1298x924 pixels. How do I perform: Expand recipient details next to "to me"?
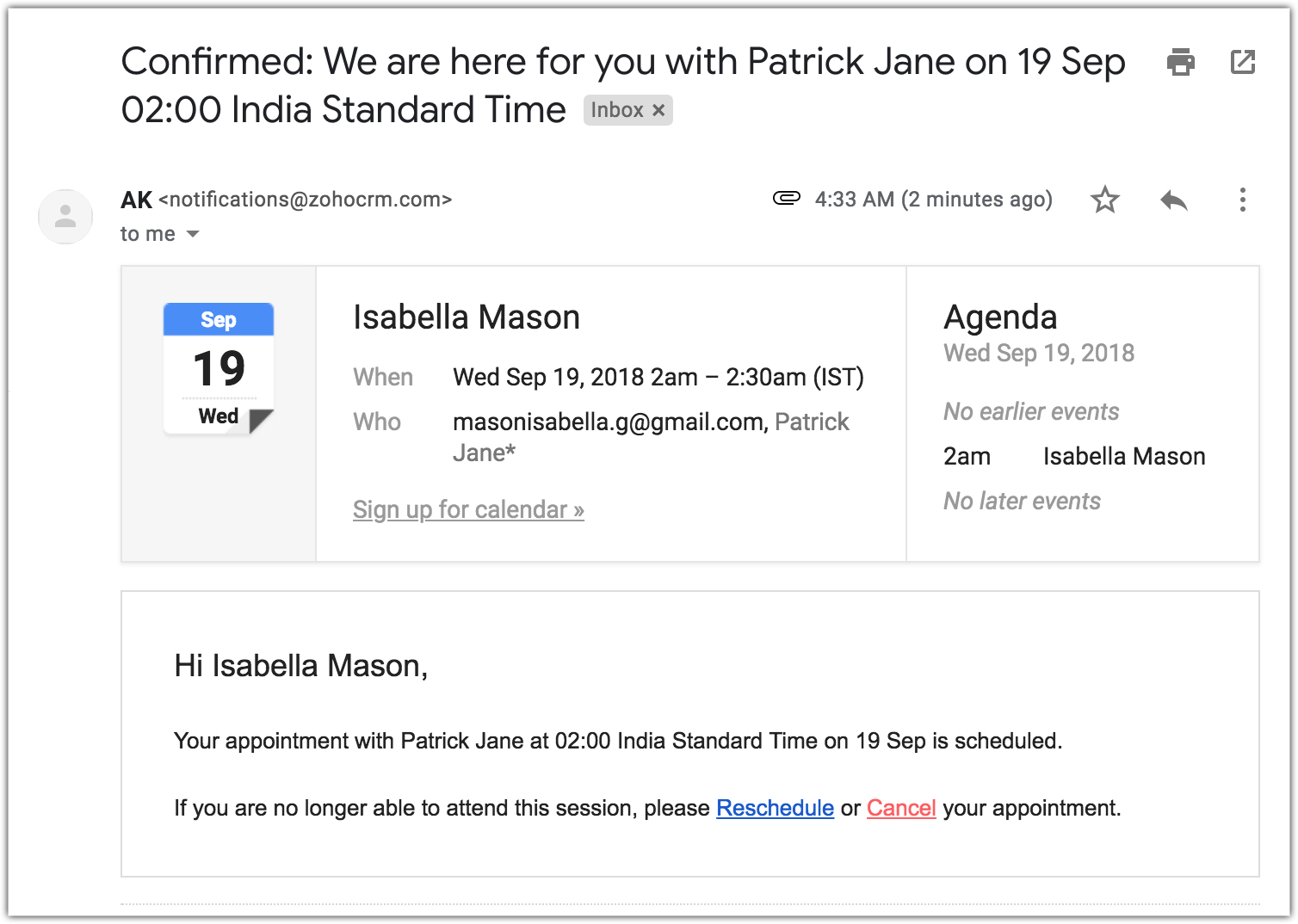pyautogui.click(x=193, y=234)
